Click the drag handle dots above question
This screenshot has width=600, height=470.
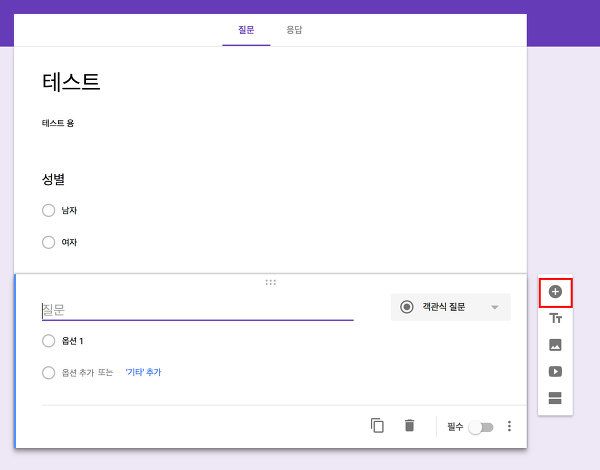click(x=271, y=282)
